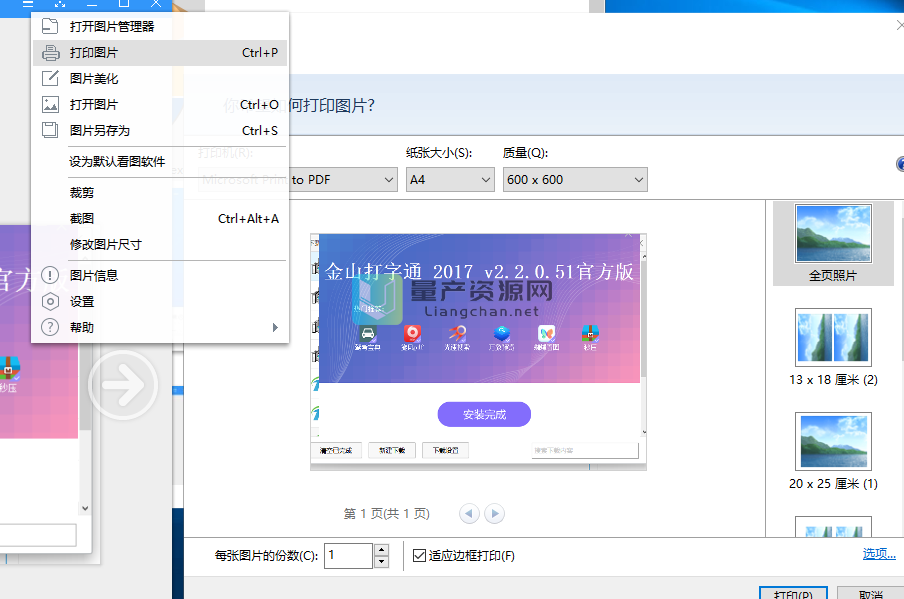Select 图片另存为 menu item

pyautogui.click(x=160, y=130)
